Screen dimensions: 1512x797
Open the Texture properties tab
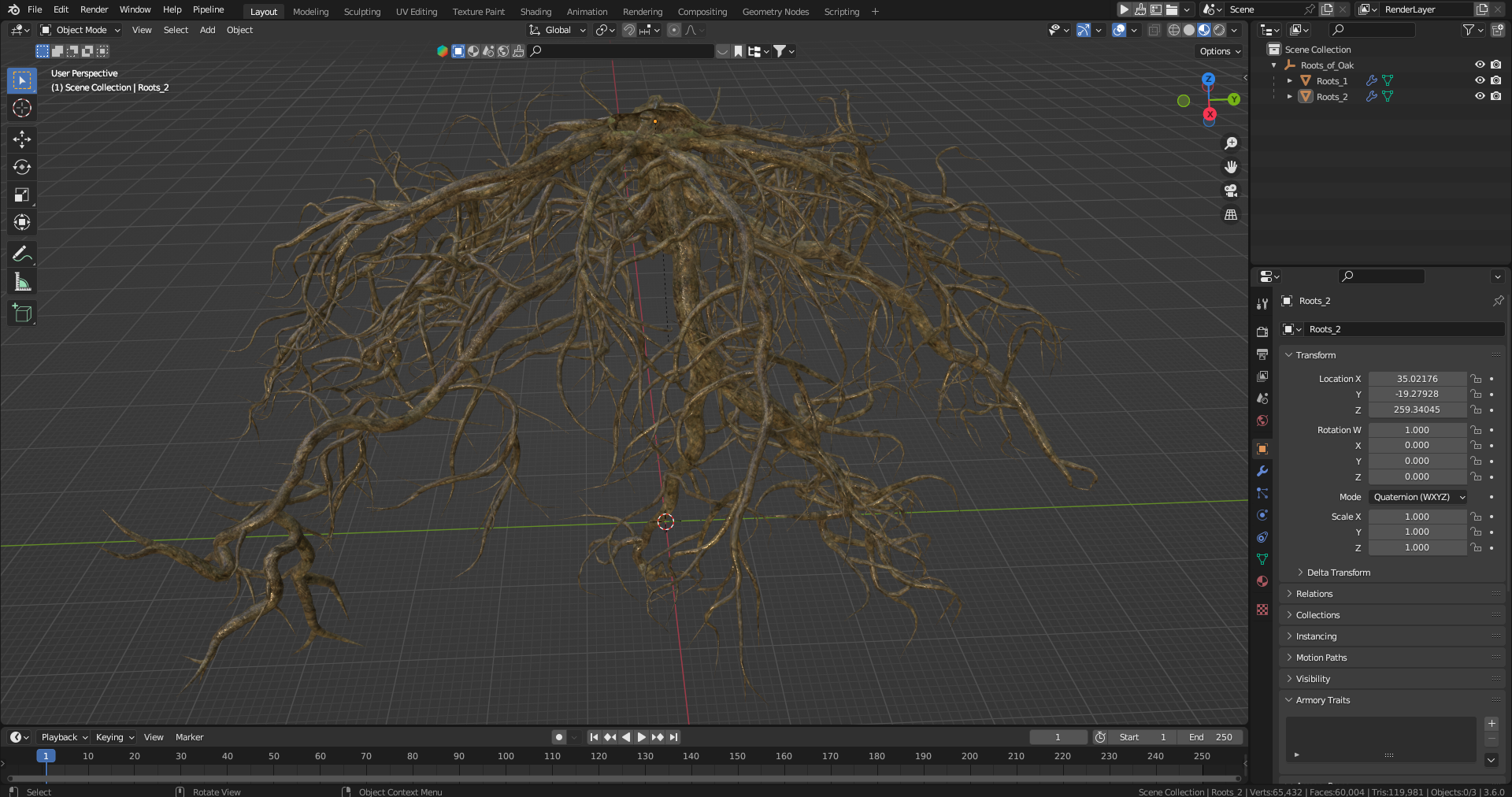click(x=1262, y=610)
